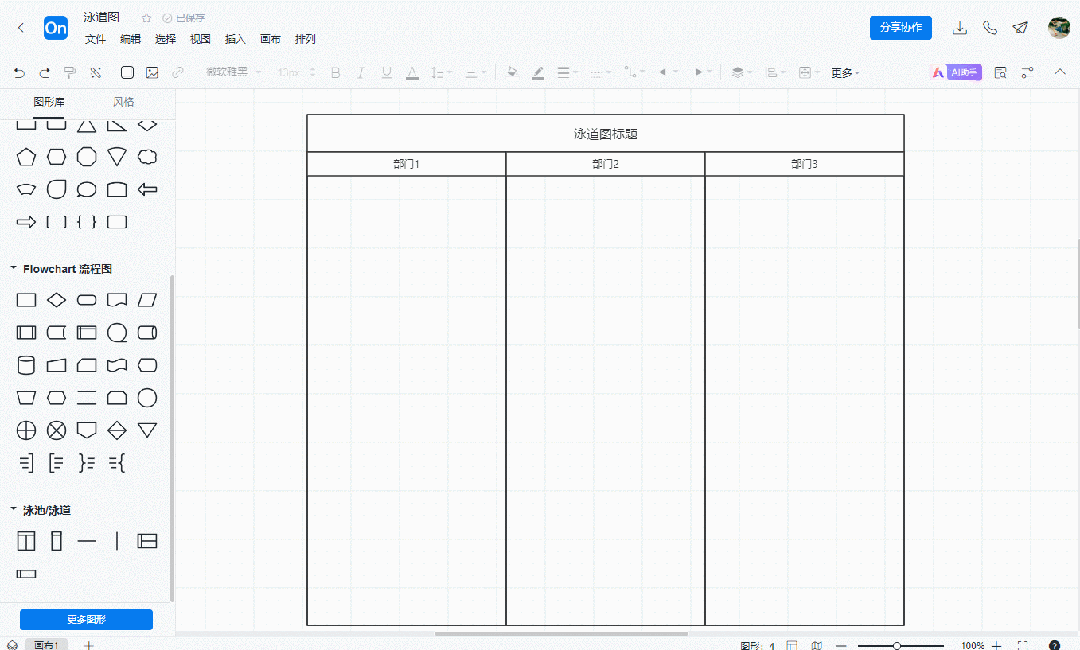Select the vertical pool shape
The image size is (1080, 650).
coord(26,541)
